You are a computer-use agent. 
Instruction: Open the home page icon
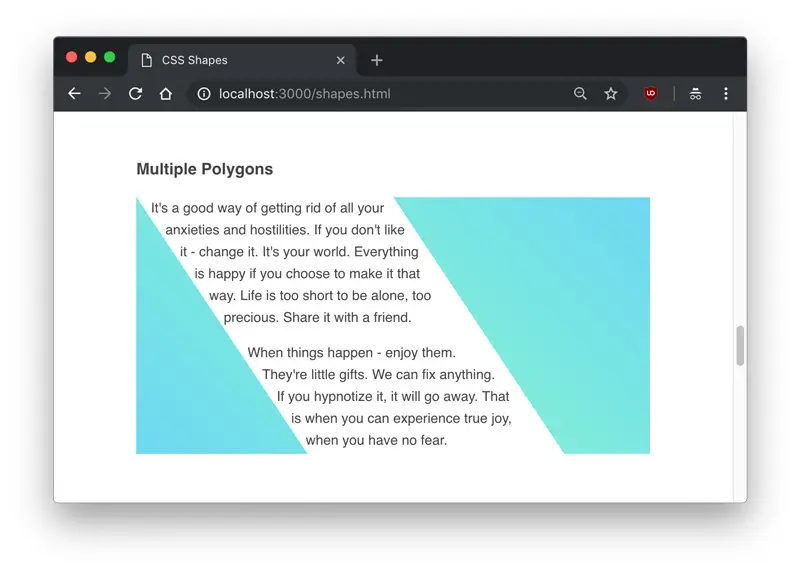[x=166, y=94]
